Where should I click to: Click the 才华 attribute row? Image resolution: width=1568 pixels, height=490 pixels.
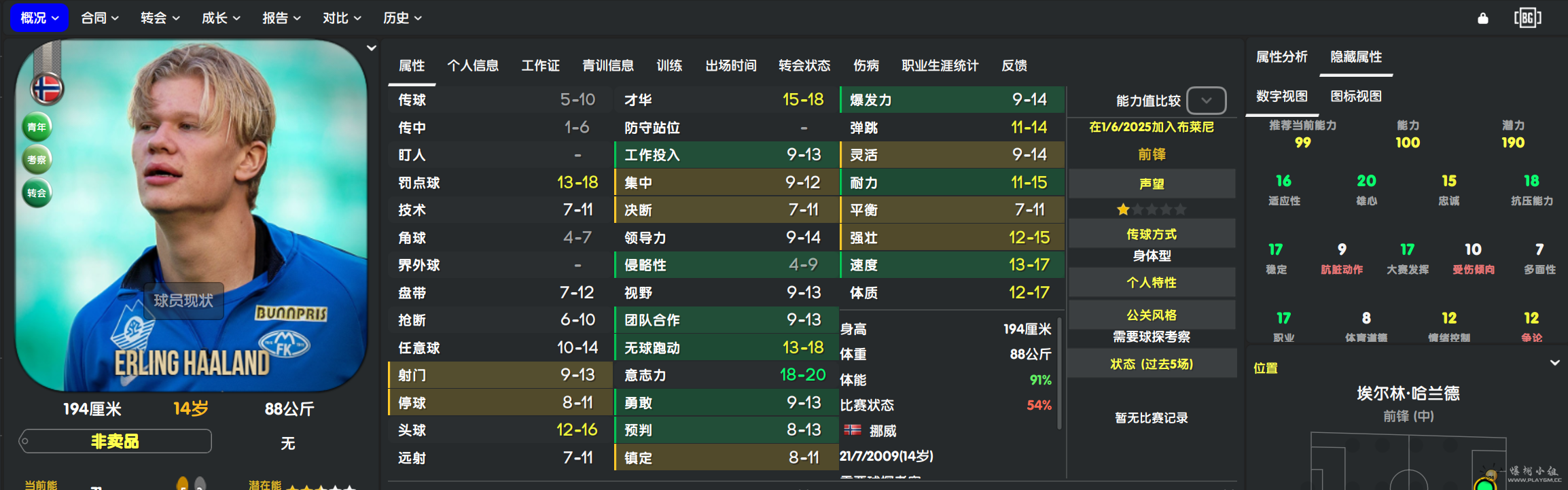coord(726,100)
